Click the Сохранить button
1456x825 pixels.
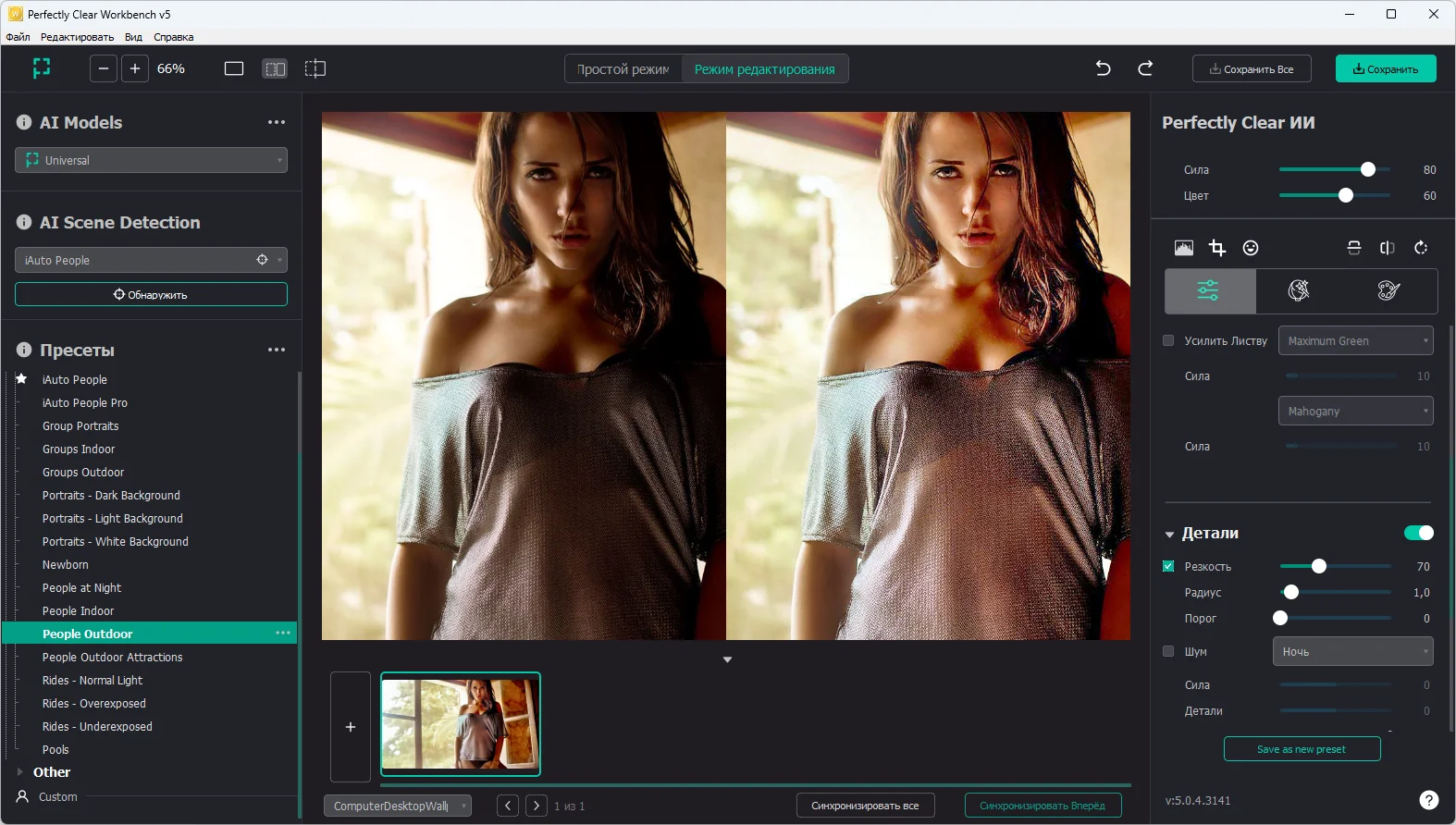click(x=1385, y=69)
